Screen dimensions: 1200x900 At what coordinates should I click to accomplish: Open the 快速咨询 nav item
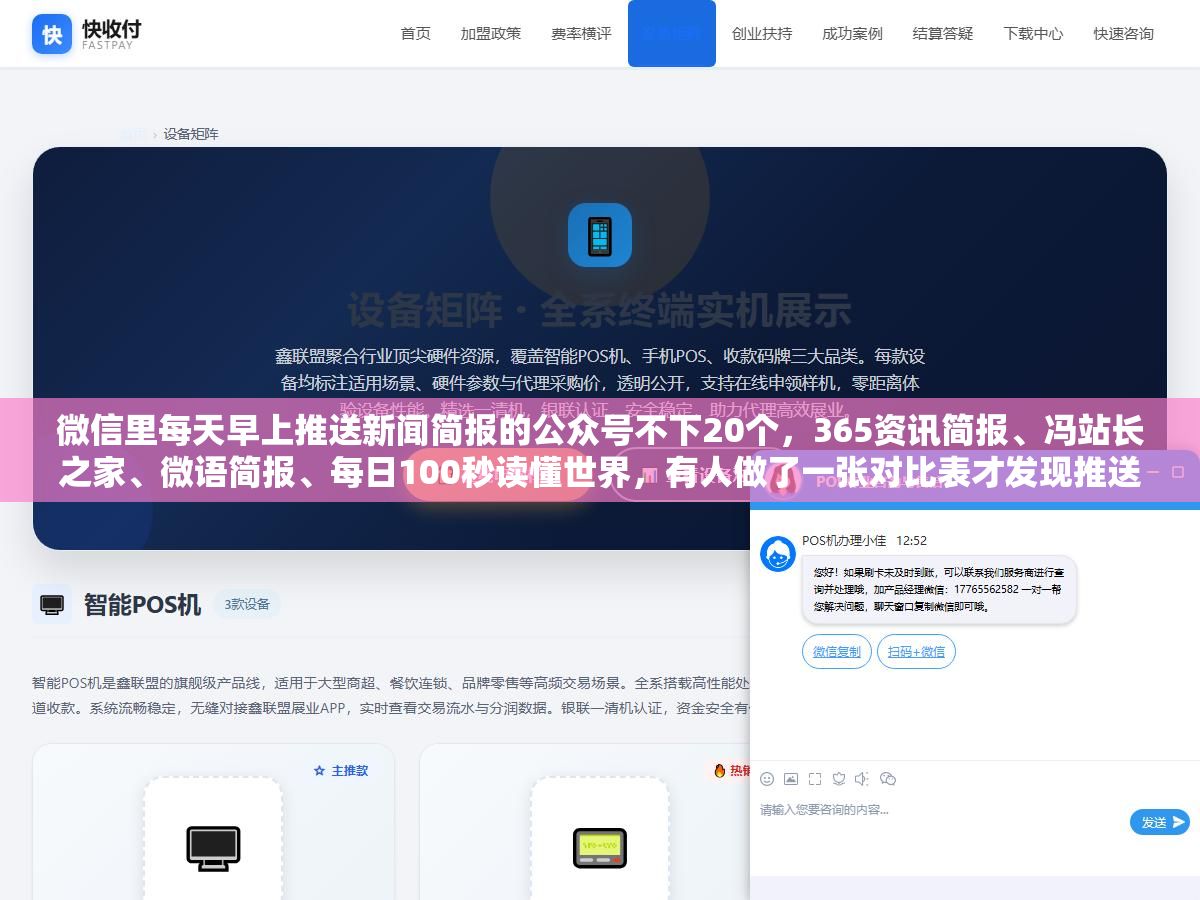tap(1124, 33)
